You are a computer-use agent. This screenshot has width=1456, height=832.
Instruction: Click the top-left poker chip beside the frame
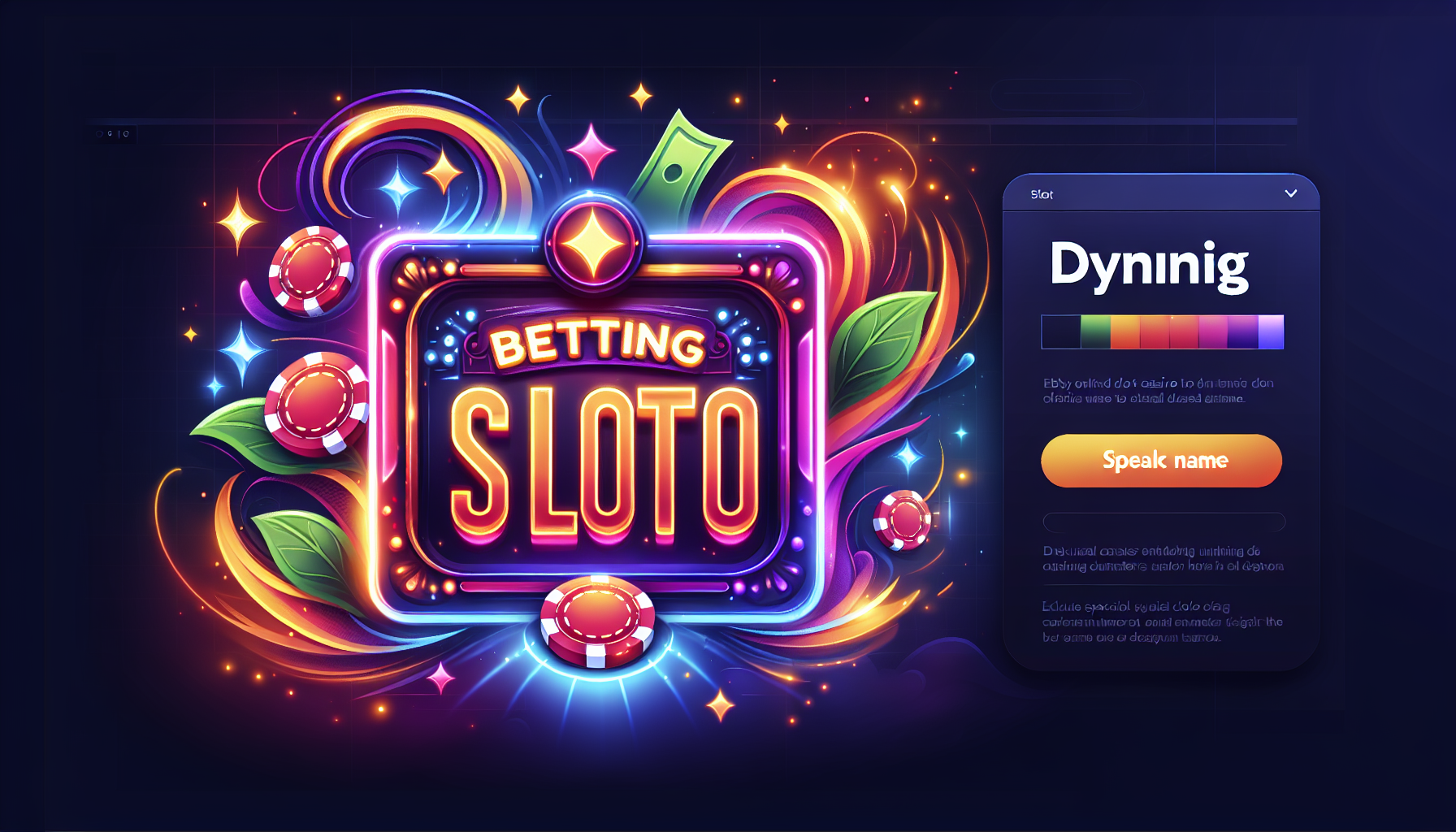click(x=311, y=270)
